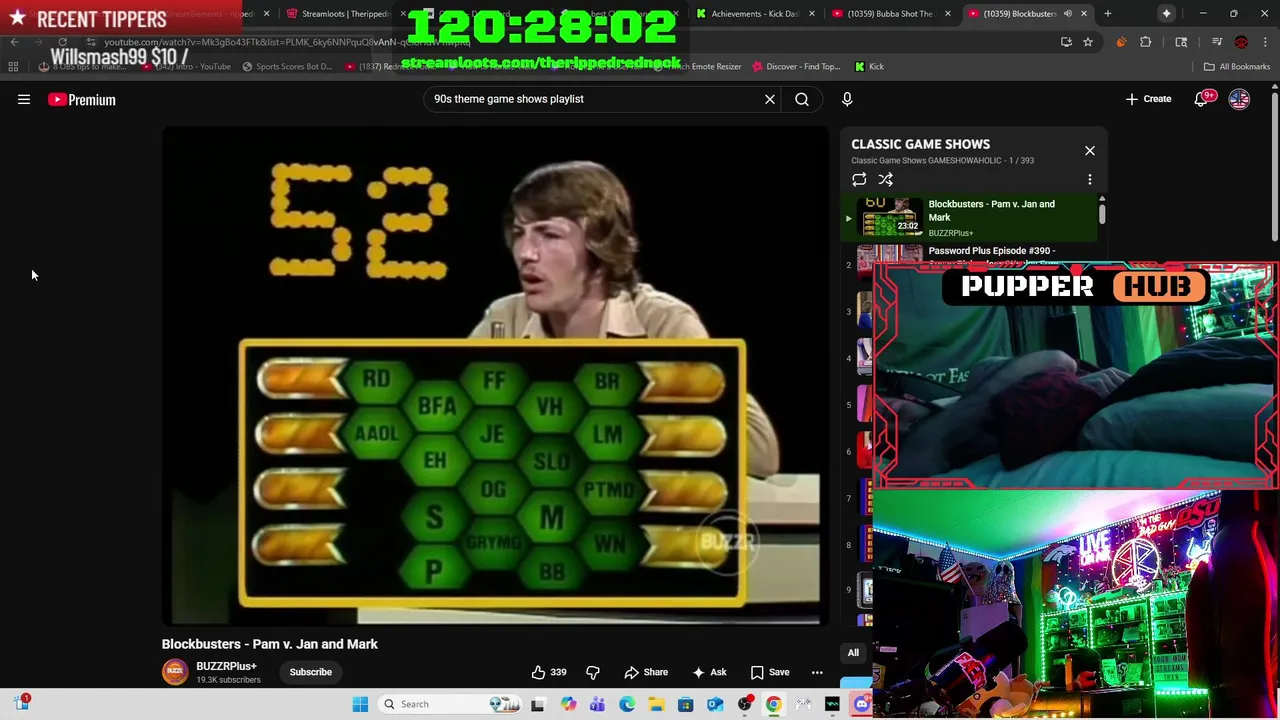Open File Explorer from taskbar
This screenshot has height=720, width=1280.
coord(656,704)
